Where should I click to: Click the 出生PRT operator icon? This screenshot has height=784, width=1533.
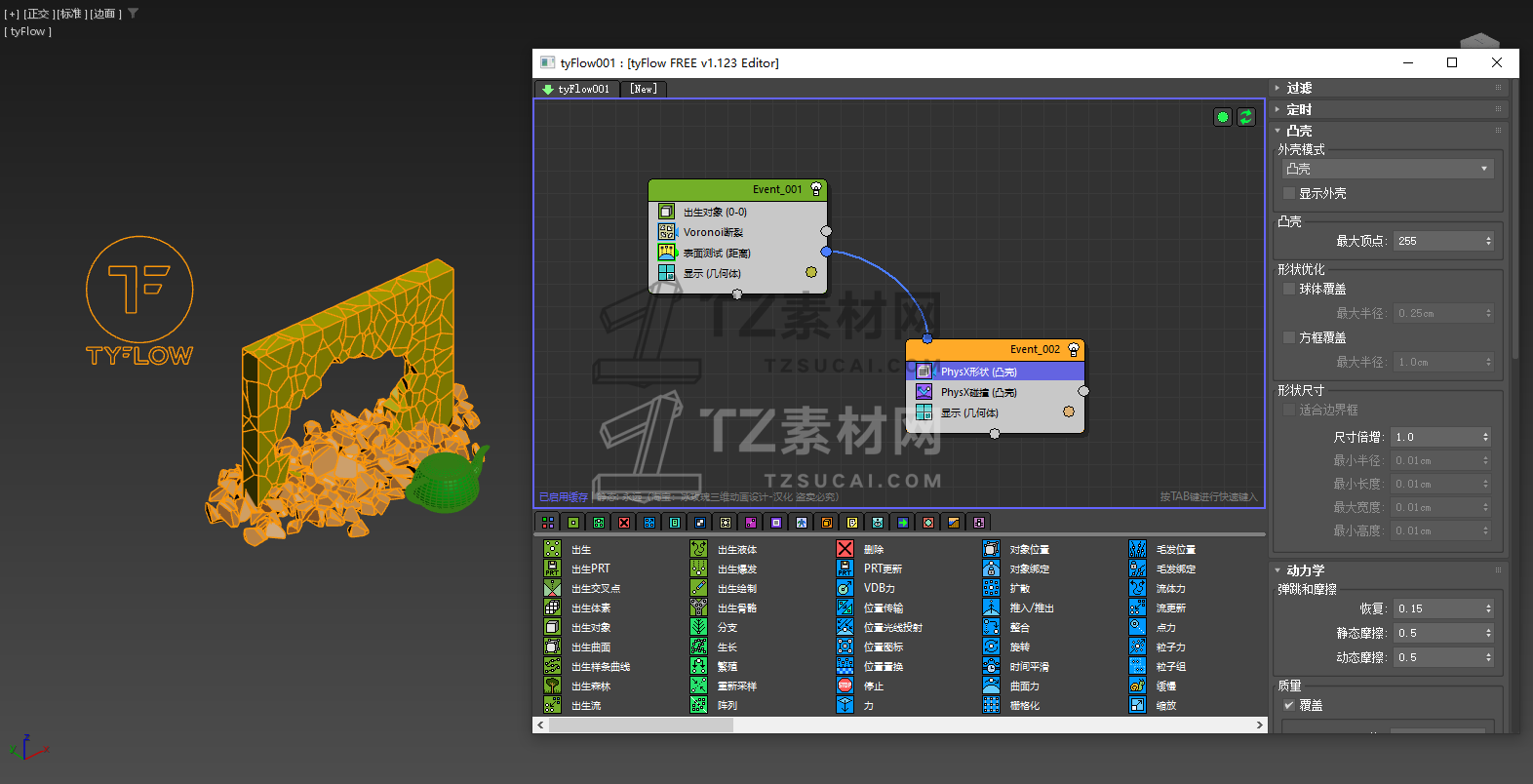coord(552,568)
